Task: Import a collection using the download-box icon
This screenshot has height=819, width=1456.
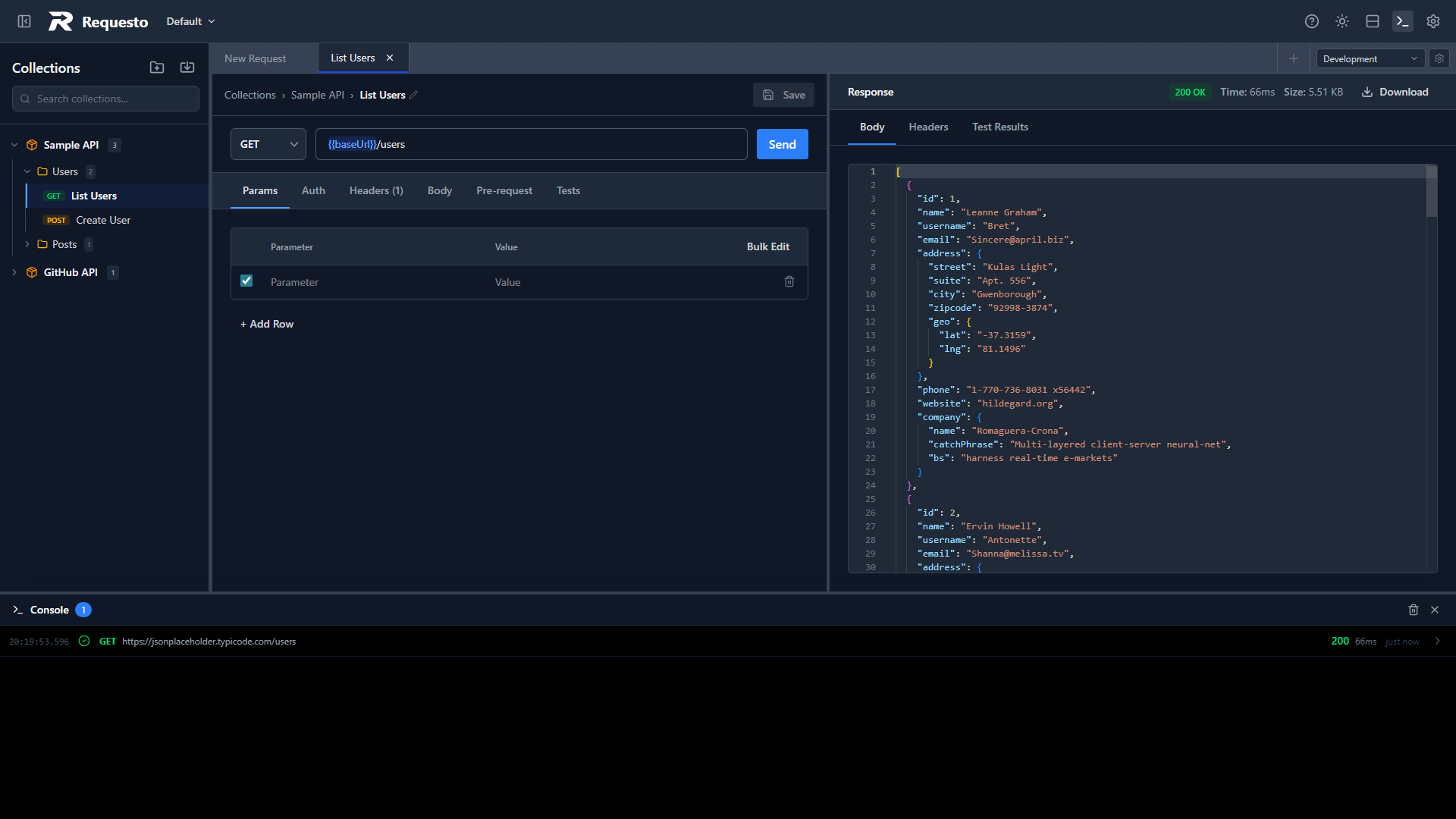Action: click(187, 67)
